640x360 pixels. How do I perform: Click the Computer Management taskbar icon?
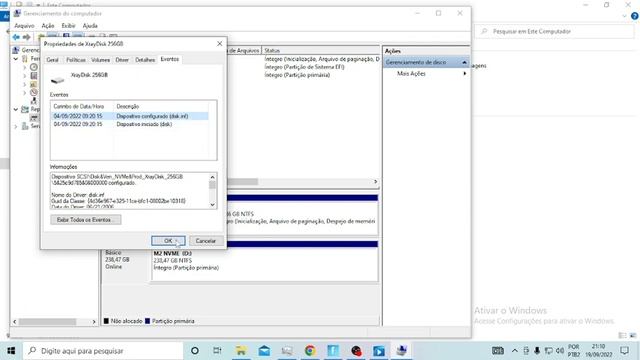tap(402, 351)
